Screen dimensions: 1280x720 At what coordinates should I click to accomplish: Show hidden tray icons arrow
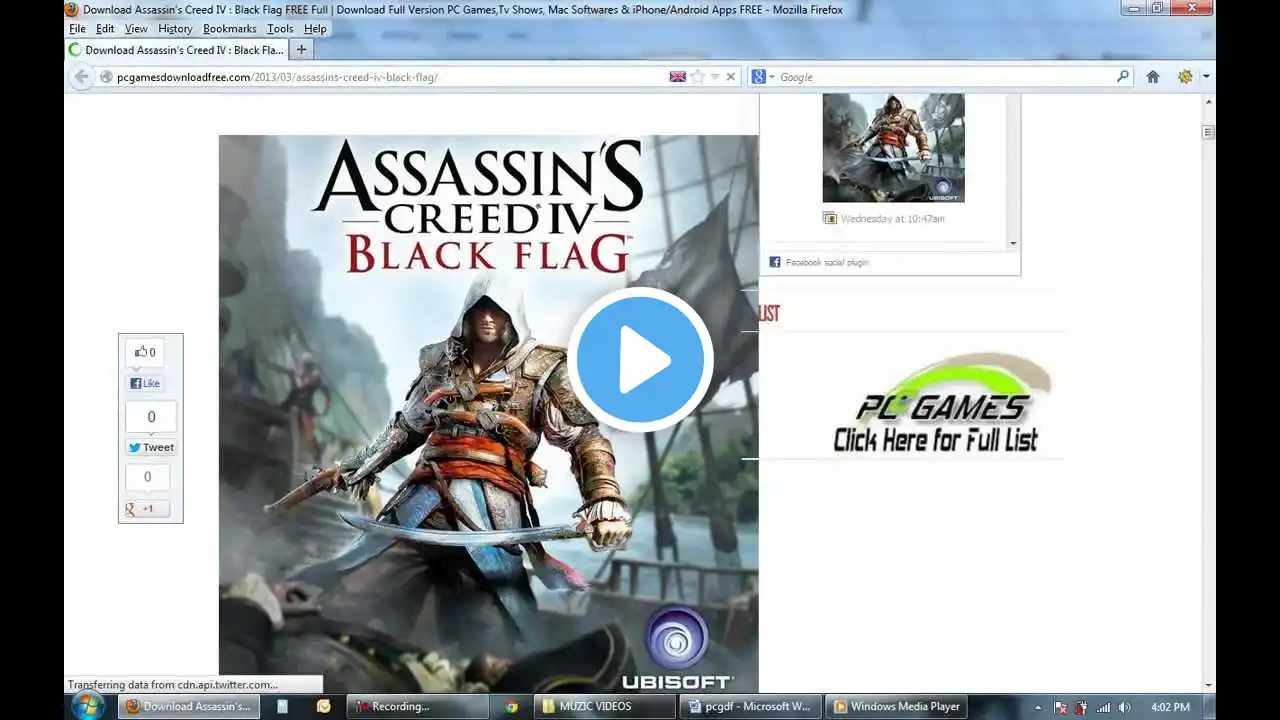[x=1038, y=708]
